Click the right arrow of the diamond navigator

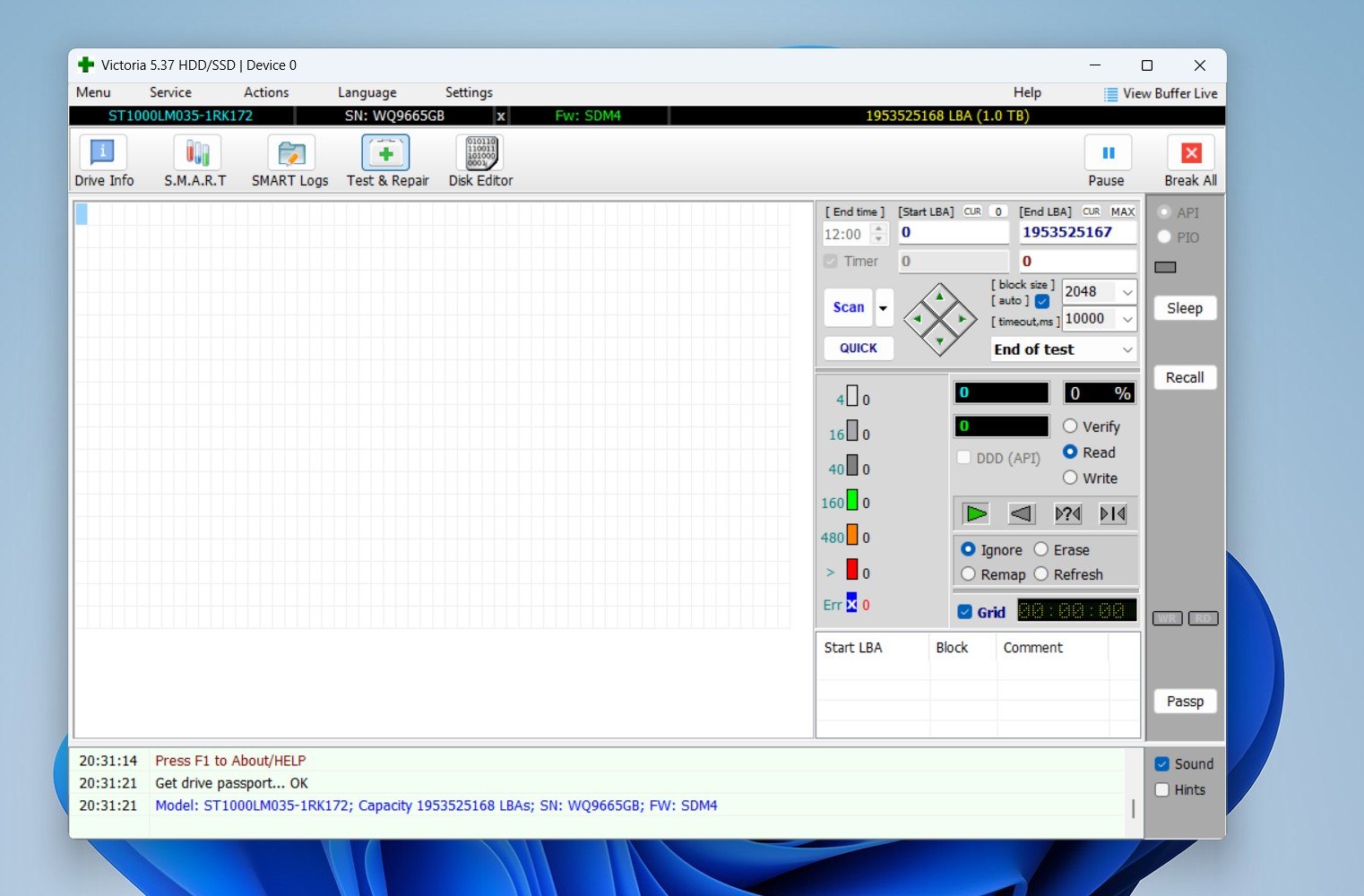(x=962, y=319)
